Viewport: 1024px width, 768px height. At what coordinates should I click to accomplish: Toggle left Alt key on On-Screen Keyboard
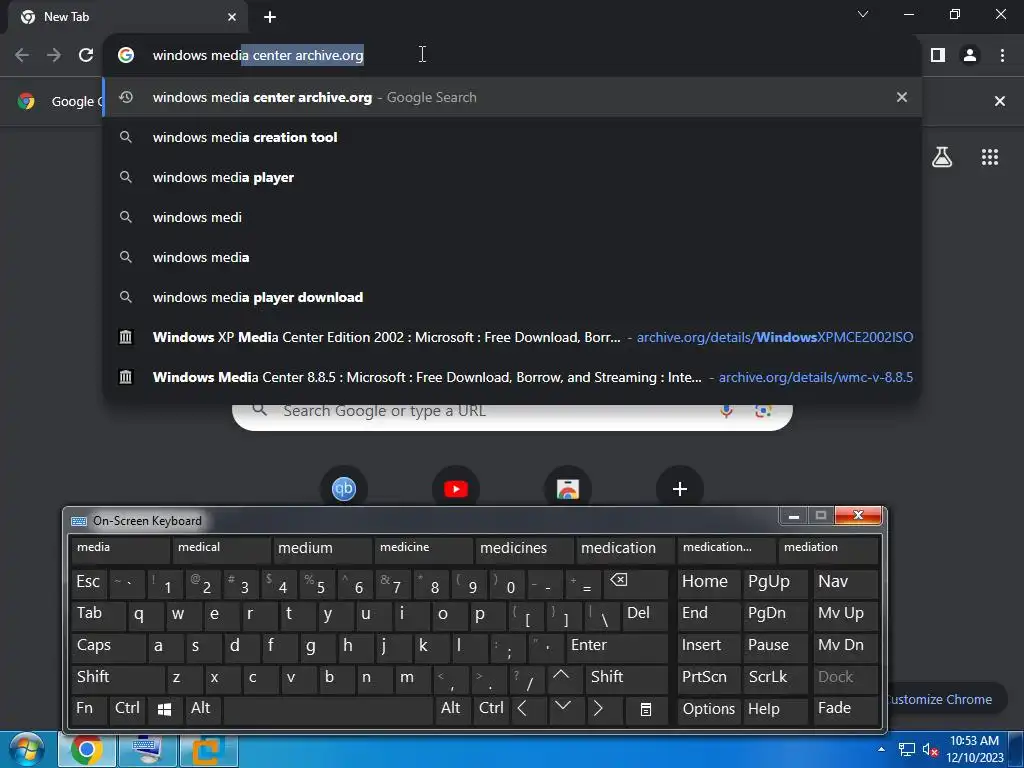[x=203, y=709]
